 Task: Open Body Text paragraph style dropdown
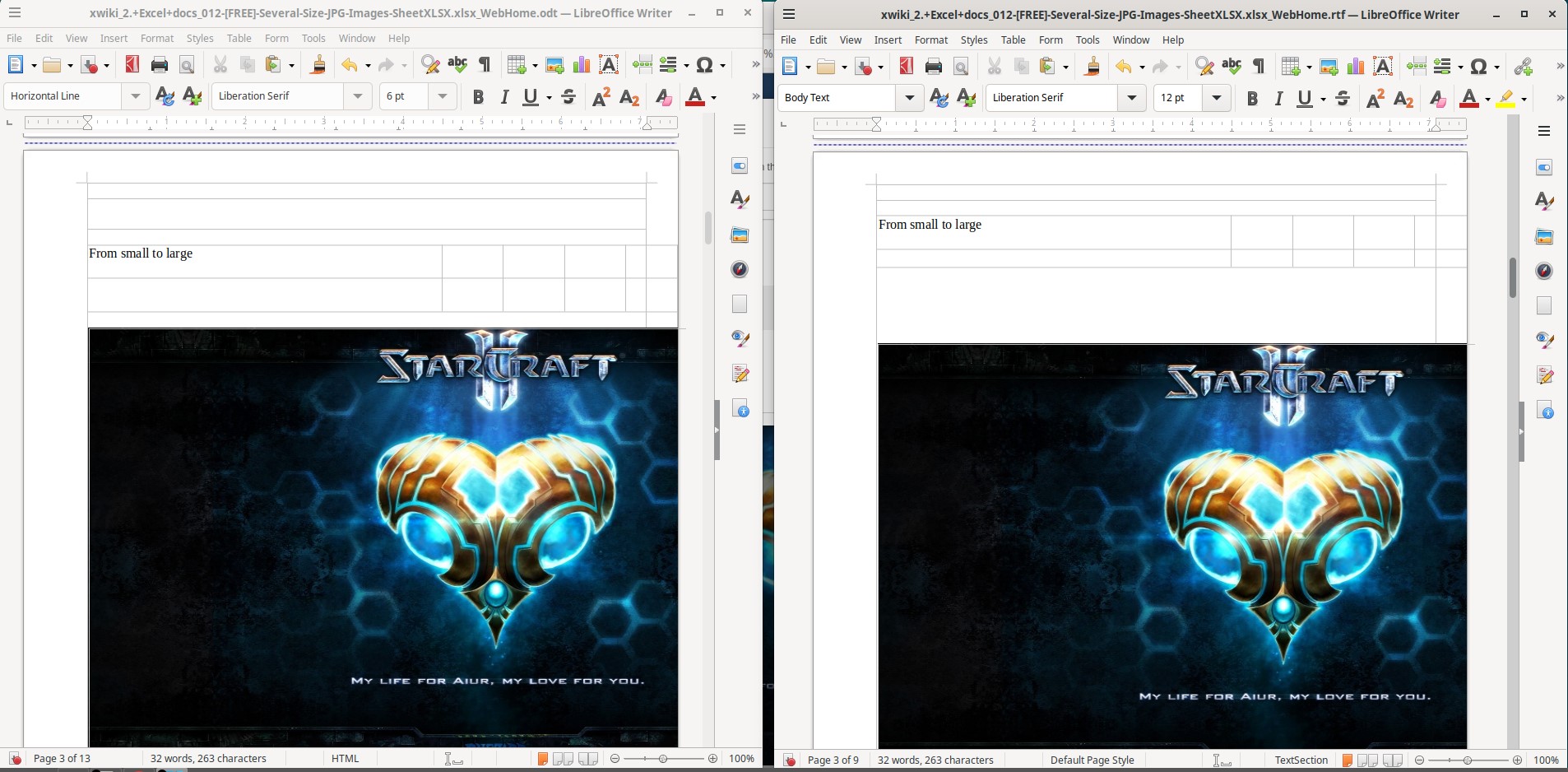pyautogui.click(x=909, y=98)
